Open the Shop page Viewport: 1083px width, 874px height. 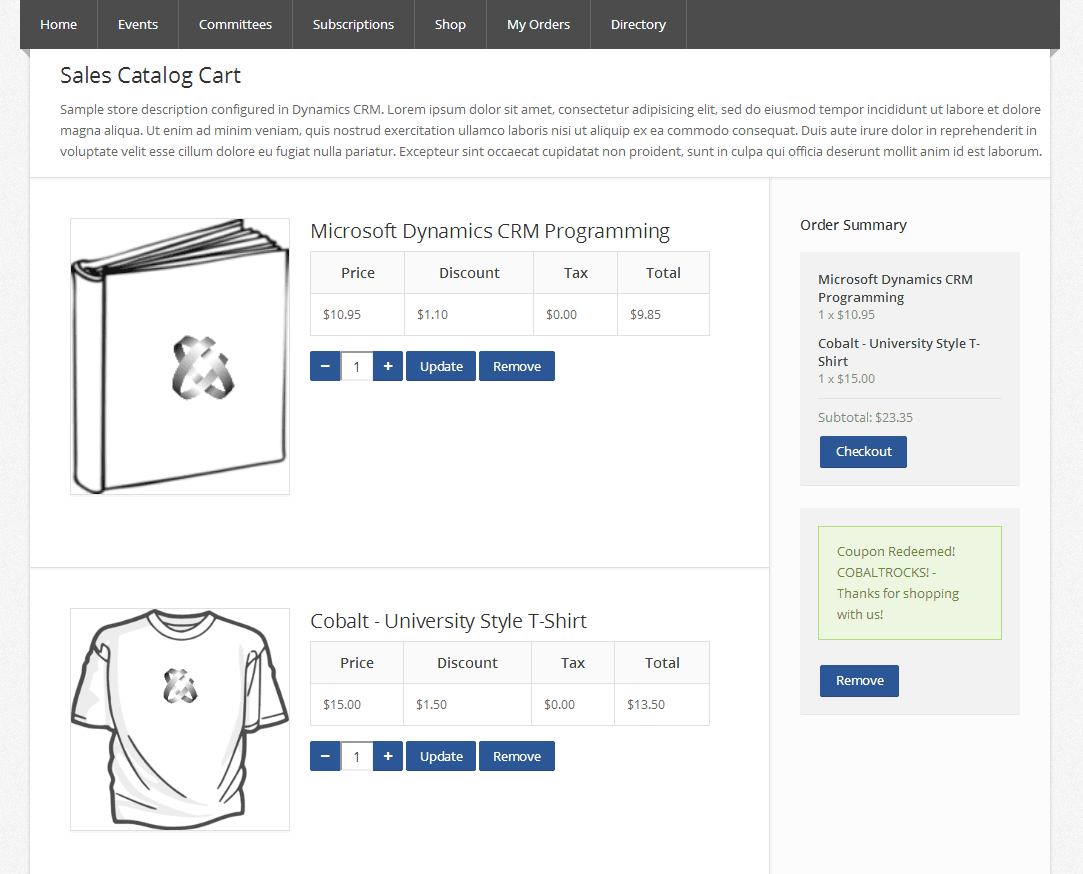450,24
